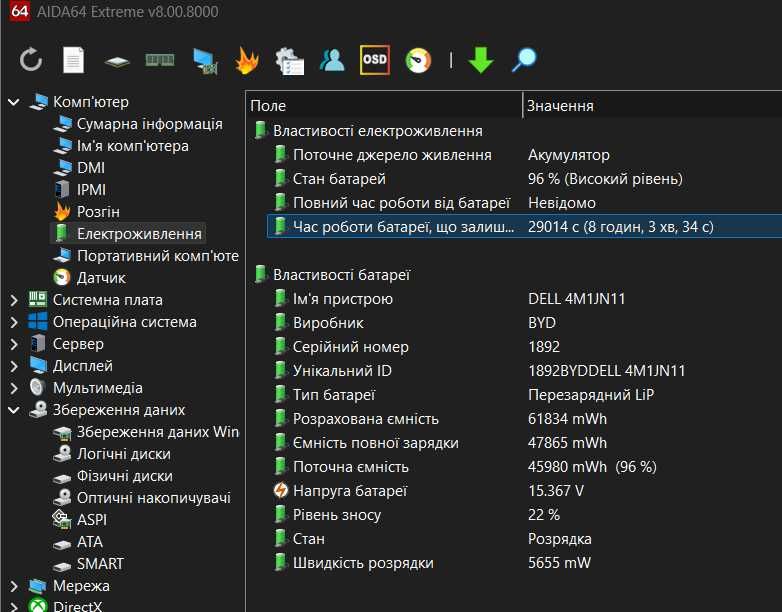
Task: Select the Швидкість розрядки row
Action: (x=525, y=563)
